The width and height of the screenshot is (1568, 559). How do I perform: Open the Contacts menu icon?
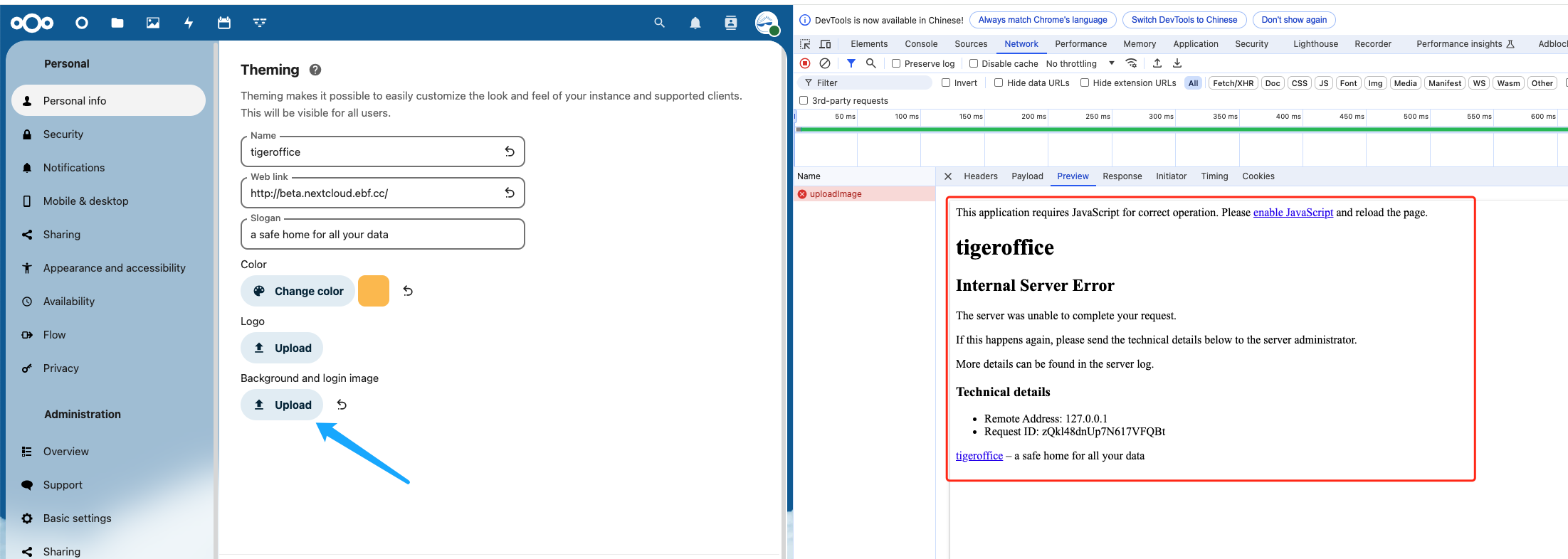(x=731, y=23)
